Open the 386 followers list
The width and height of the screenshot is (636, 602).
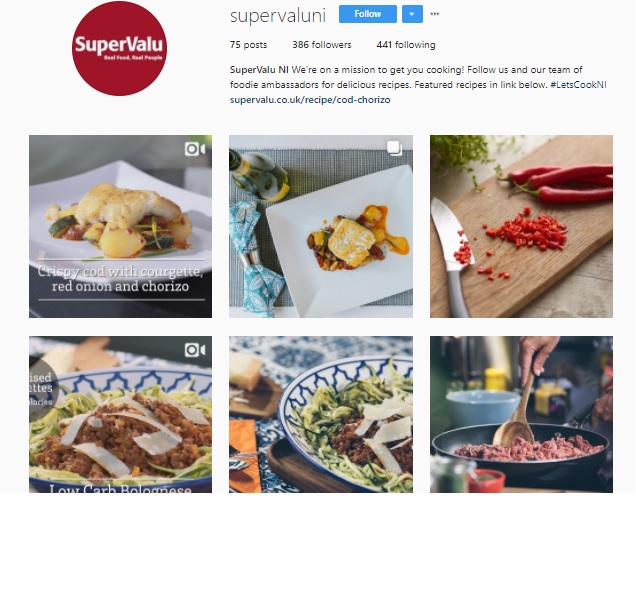tap(322, 45)
